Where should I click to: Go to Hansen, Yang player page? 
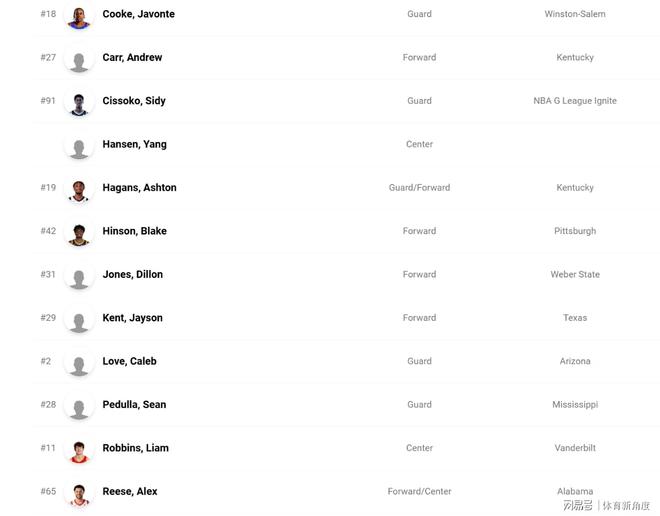134,144
